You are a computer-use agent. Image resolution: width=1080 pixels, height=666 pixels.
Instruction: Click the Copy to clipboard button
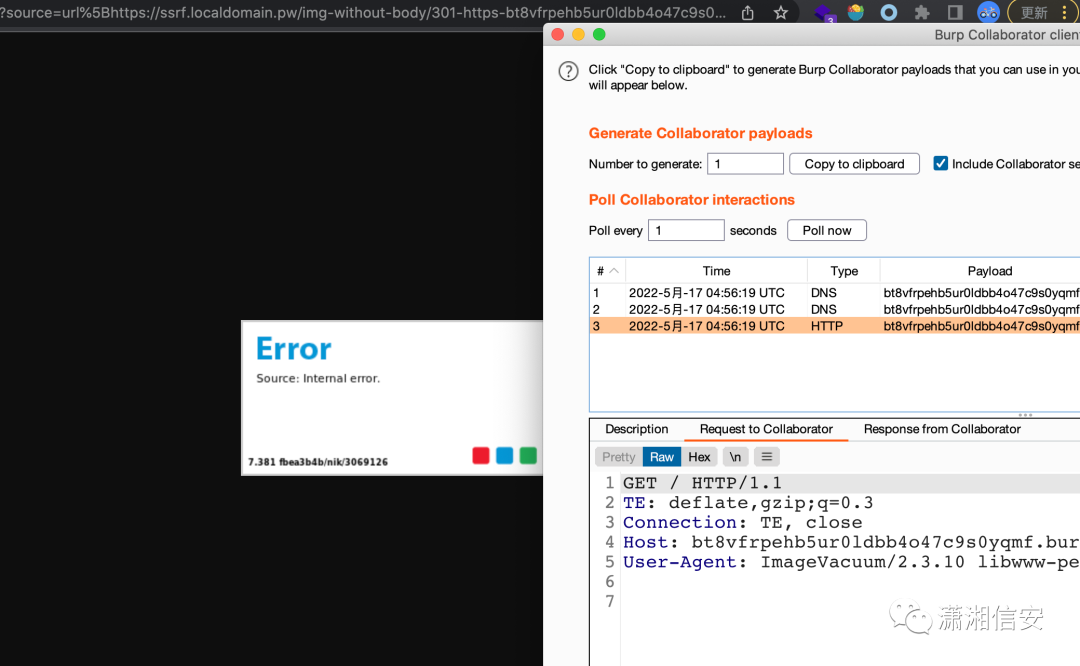pyautogui.click(x=854, y=164)
